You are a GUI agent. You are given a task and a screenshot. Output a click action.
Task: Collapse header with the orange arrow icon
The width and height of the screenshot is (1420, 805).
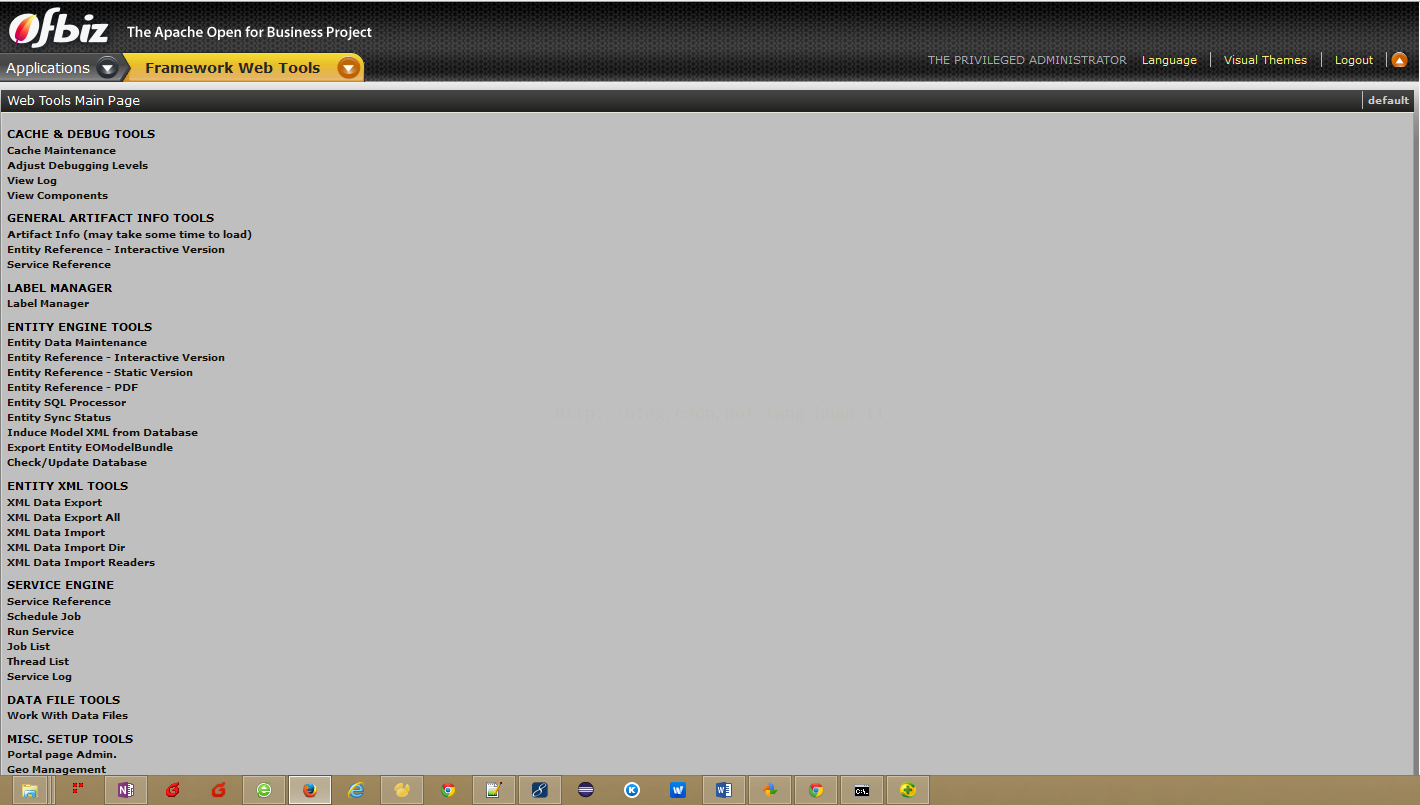[x=1399, y=60]
